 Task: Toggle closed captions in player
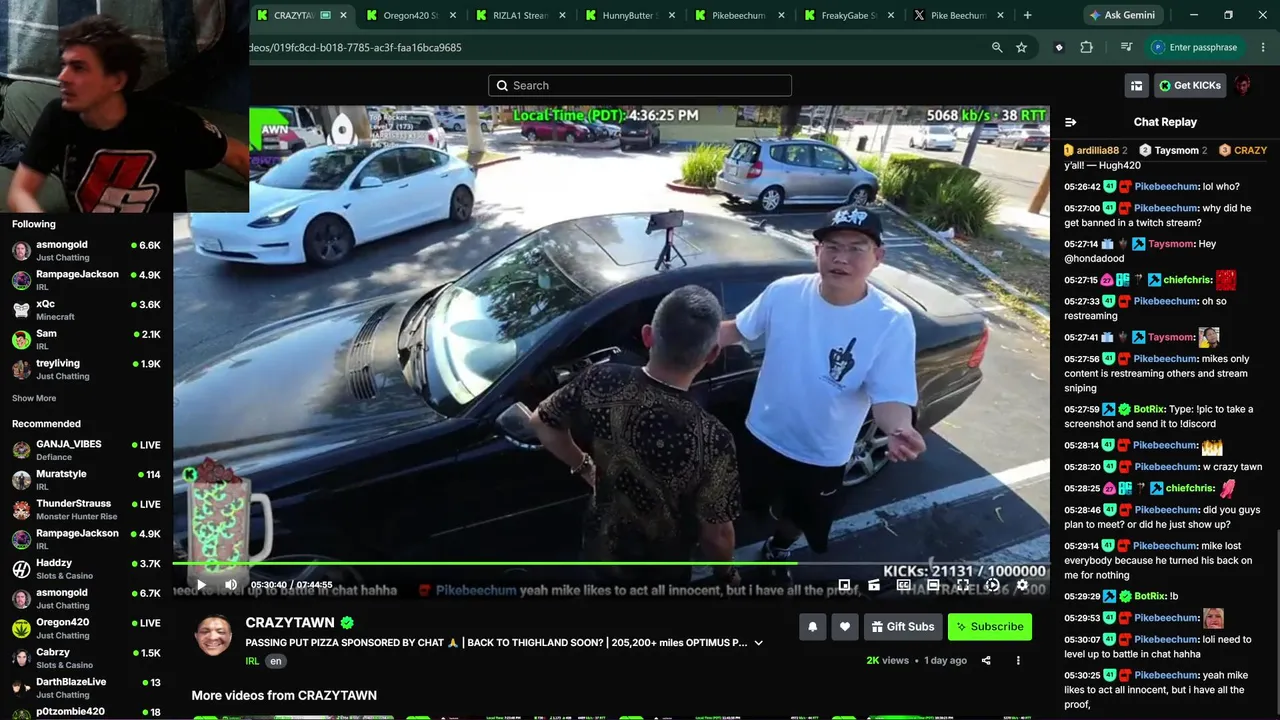point(904,585)
